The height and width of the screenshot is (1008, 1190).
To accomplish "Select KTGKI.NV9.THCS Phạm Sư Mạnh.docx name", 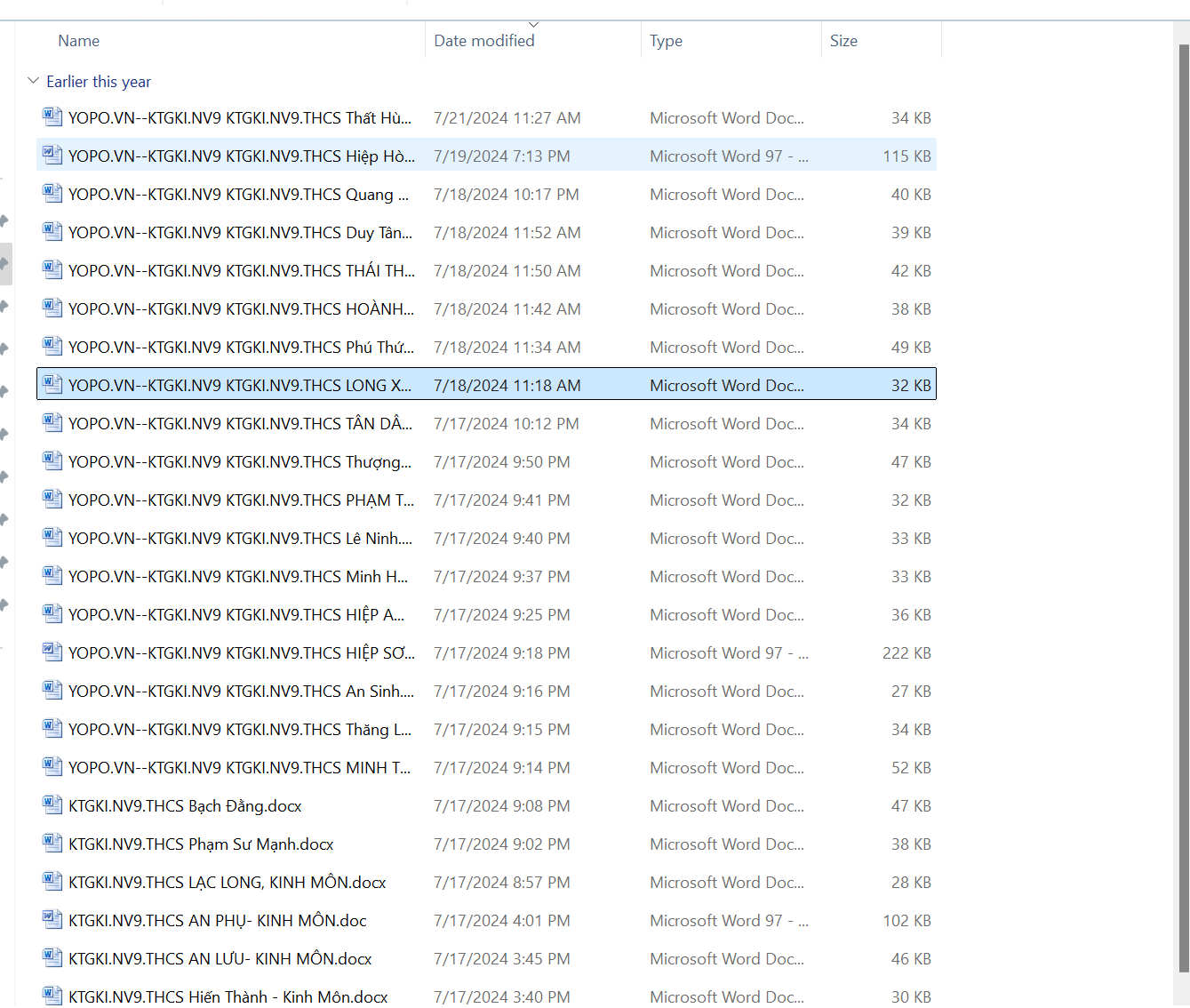I will [201, 844].
